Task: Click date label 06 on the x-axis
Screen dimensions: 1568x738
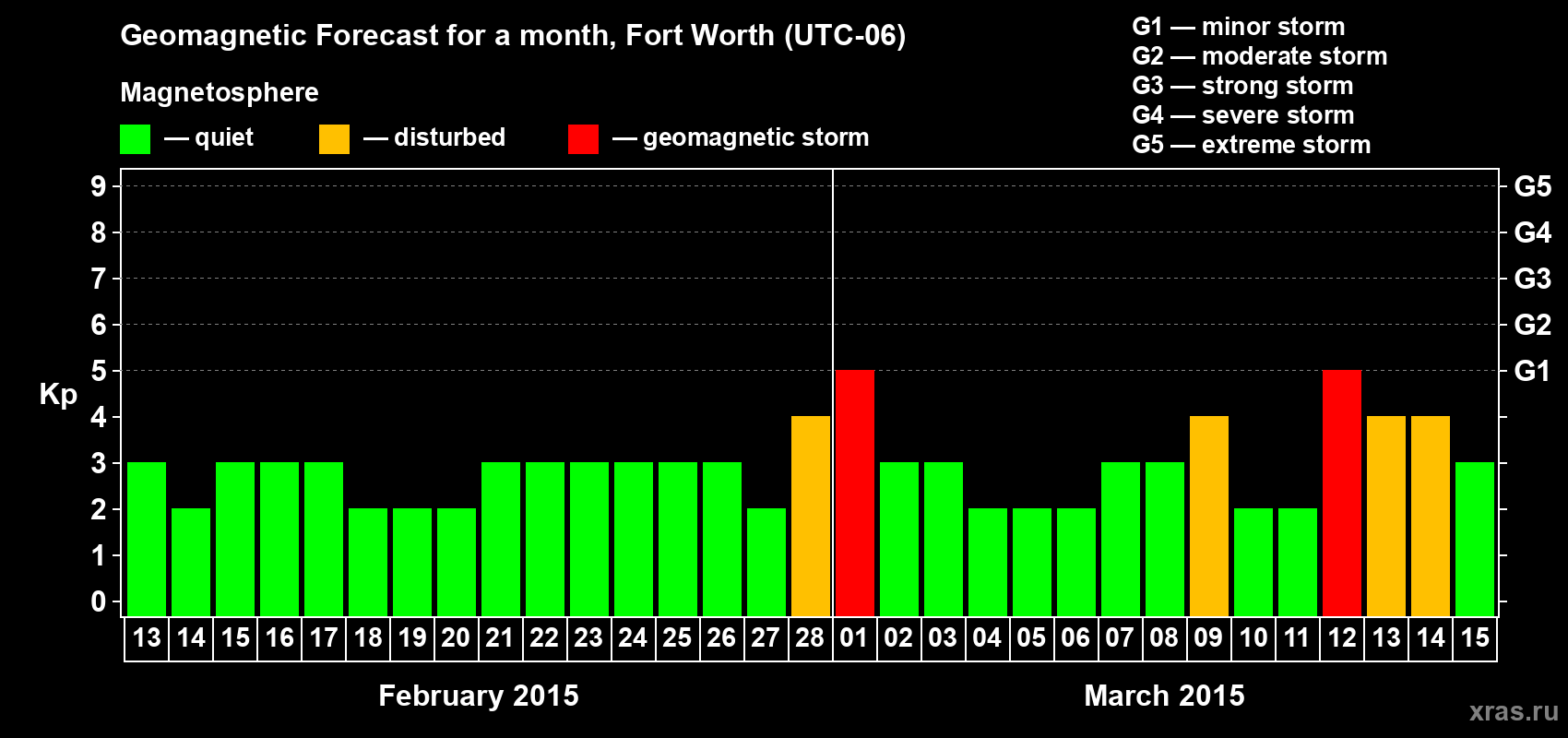Action: [x=1075, y=638]
